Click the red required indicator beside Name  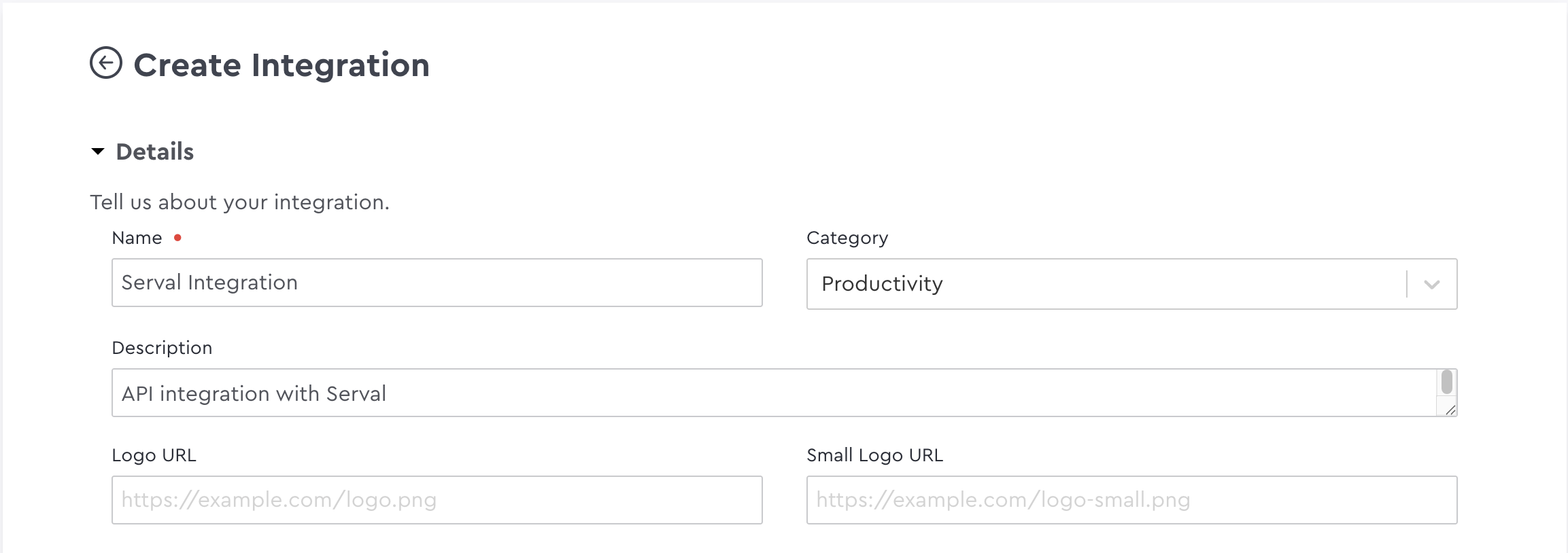coord(177,237)
